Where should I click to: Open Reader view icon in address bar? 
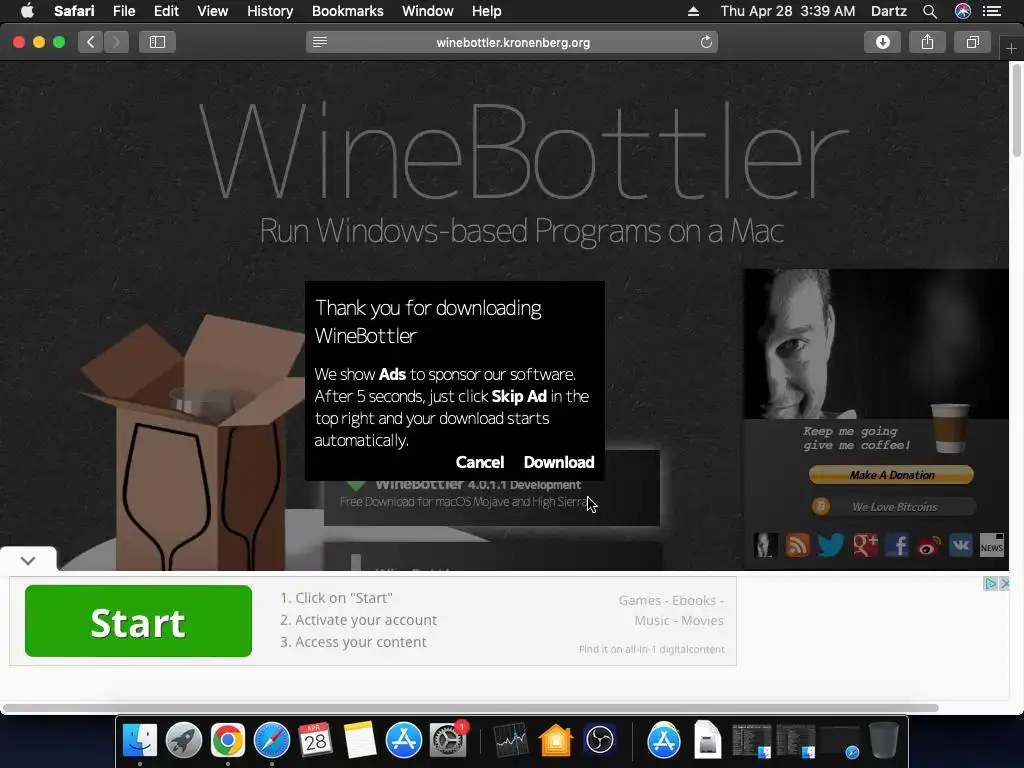[x=320, y=42]
